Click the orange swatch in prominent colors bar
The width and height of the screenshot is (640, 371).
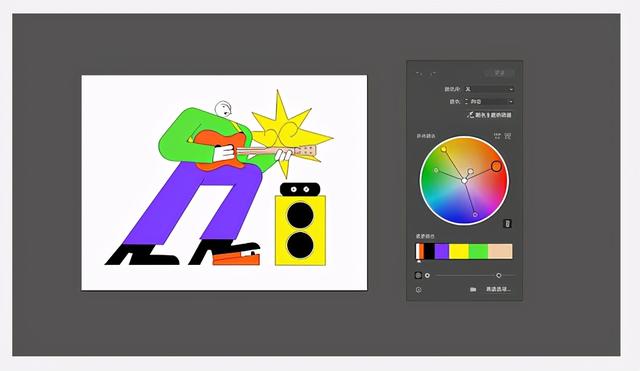pyautogui.click(x=422, y=251)
